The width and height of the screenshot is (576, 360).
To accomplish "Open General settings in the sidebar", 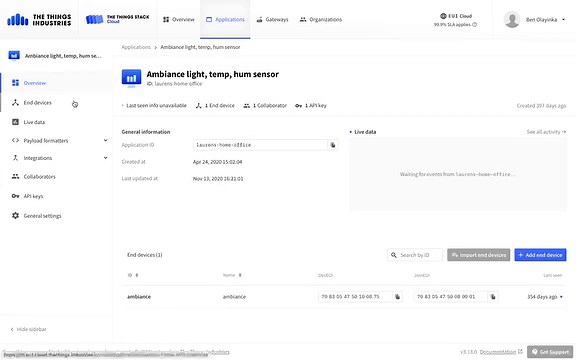I will click(43, 216).
